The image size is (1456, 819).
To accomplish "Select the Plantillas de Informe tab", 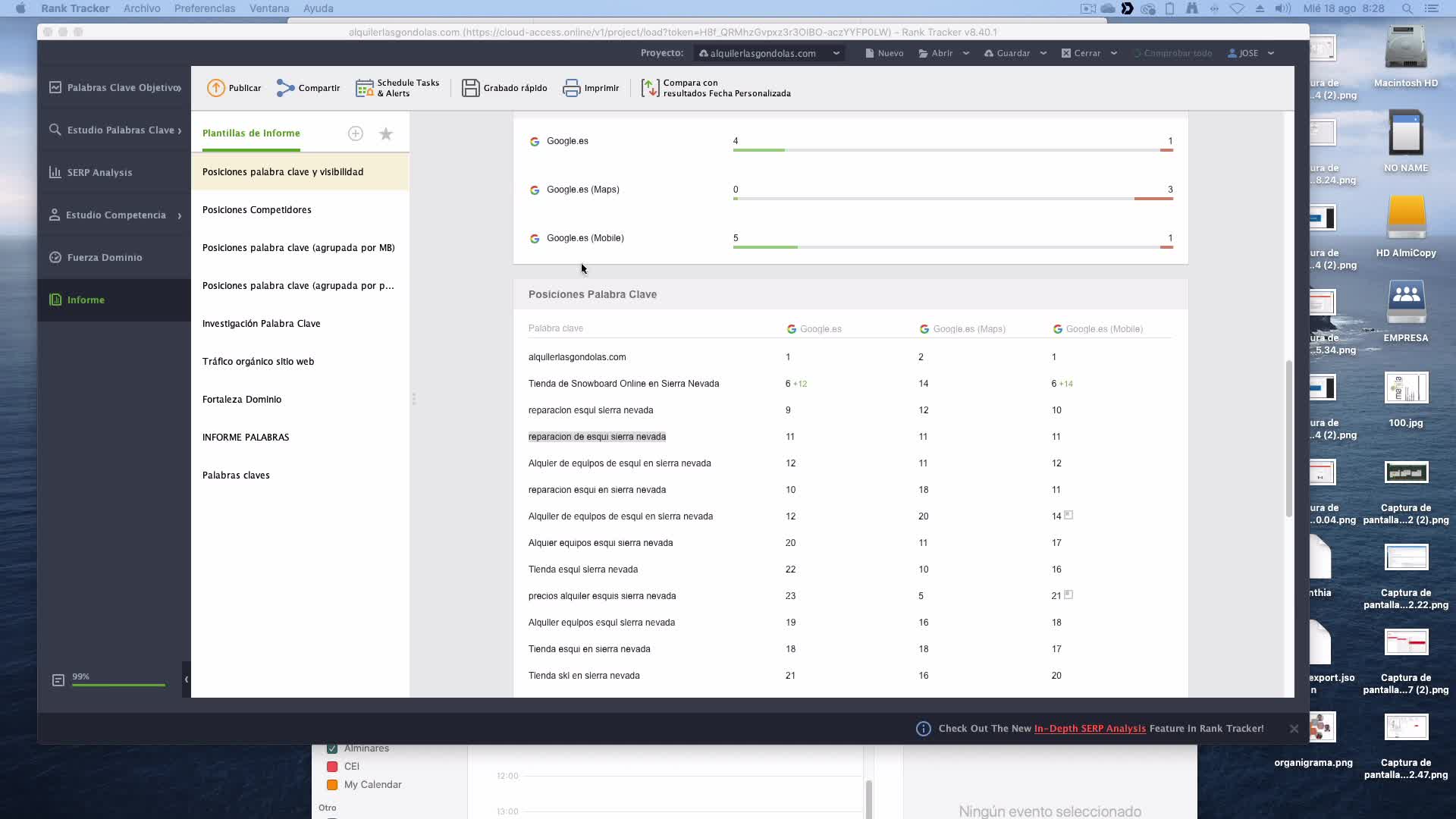I will [x=251, y=133].
